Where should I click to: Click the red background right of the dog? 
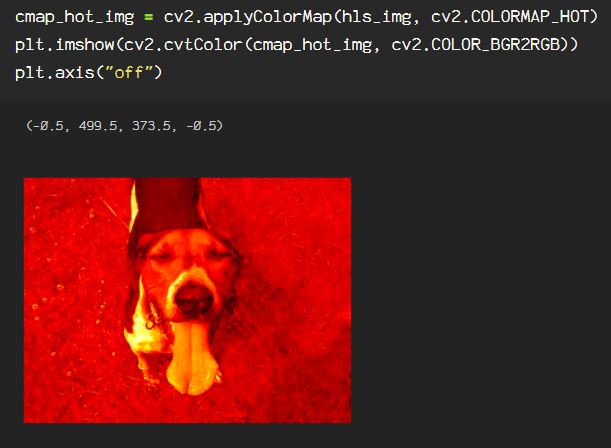tap(296, 300)
